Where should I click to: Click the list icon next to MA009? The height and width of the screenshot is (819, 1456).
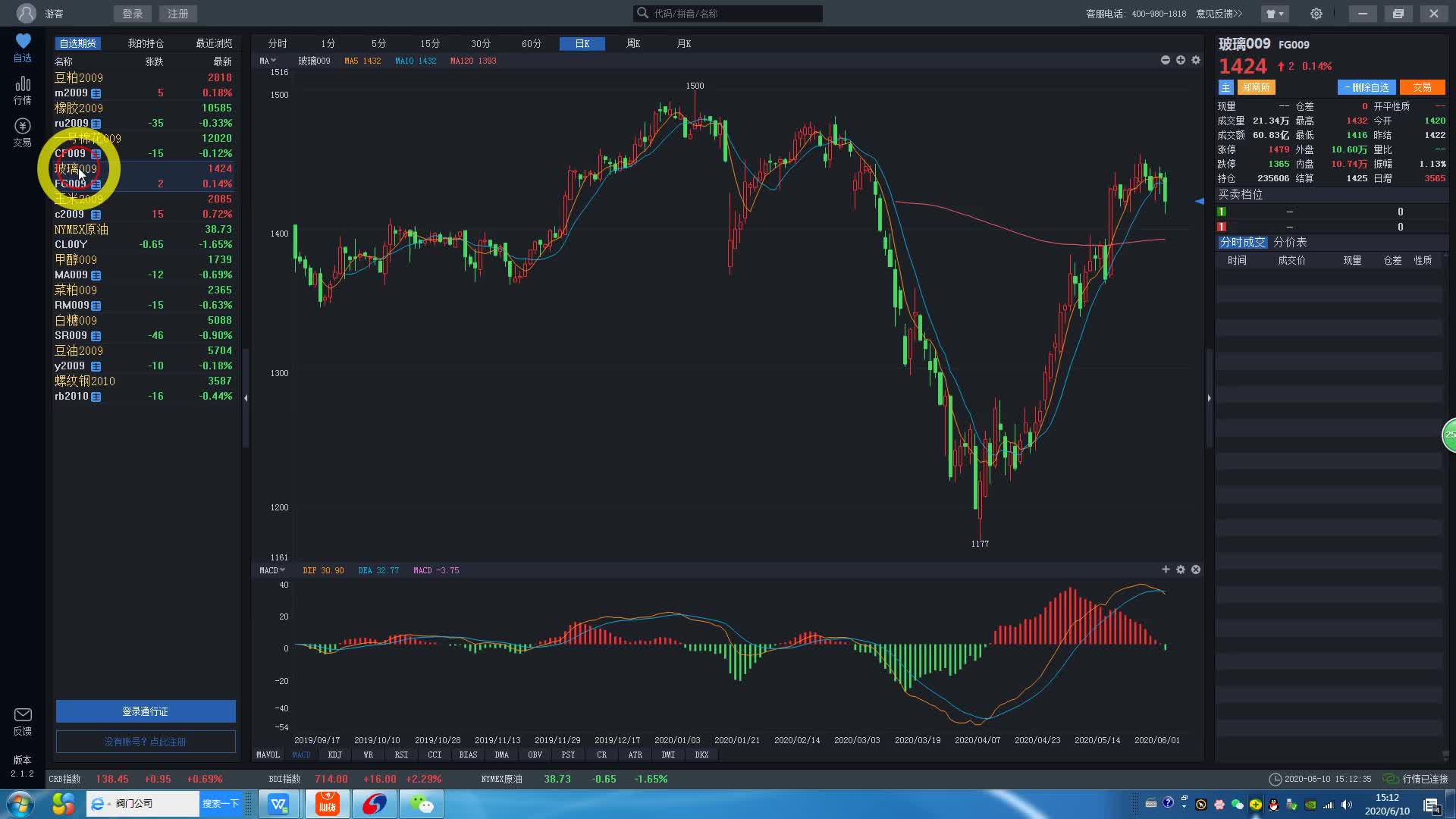pos(96,275)
